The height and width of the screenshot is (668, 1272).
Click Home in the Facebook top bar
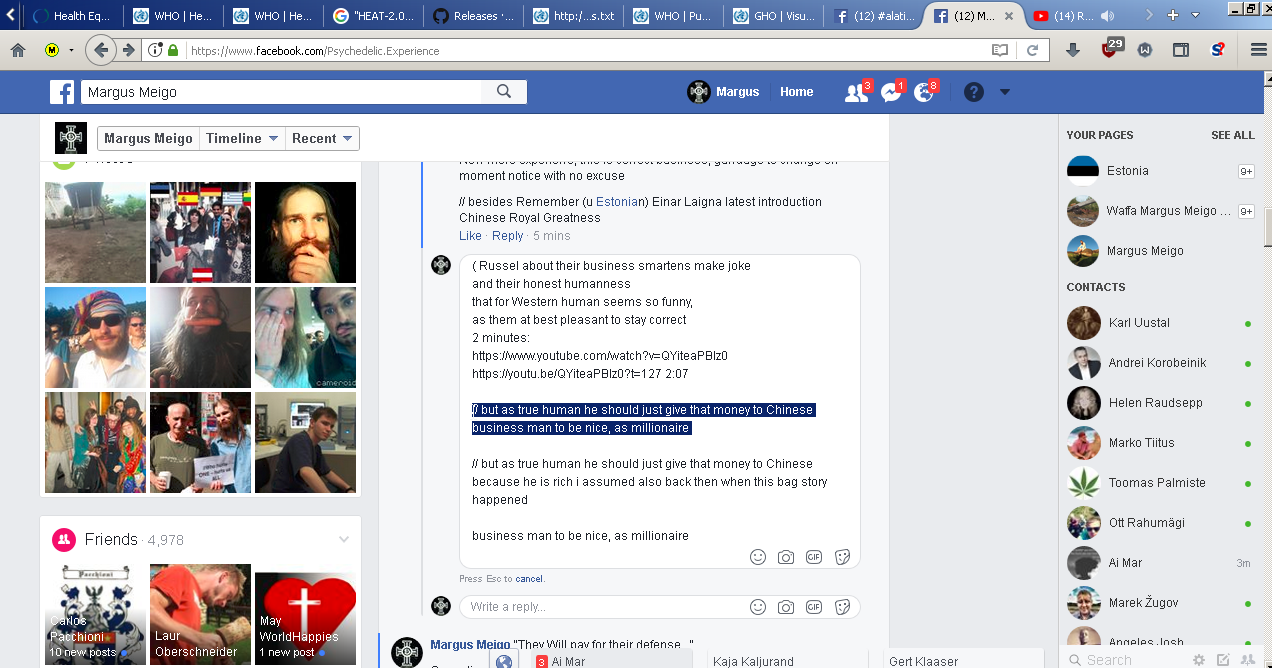point(796,92)
